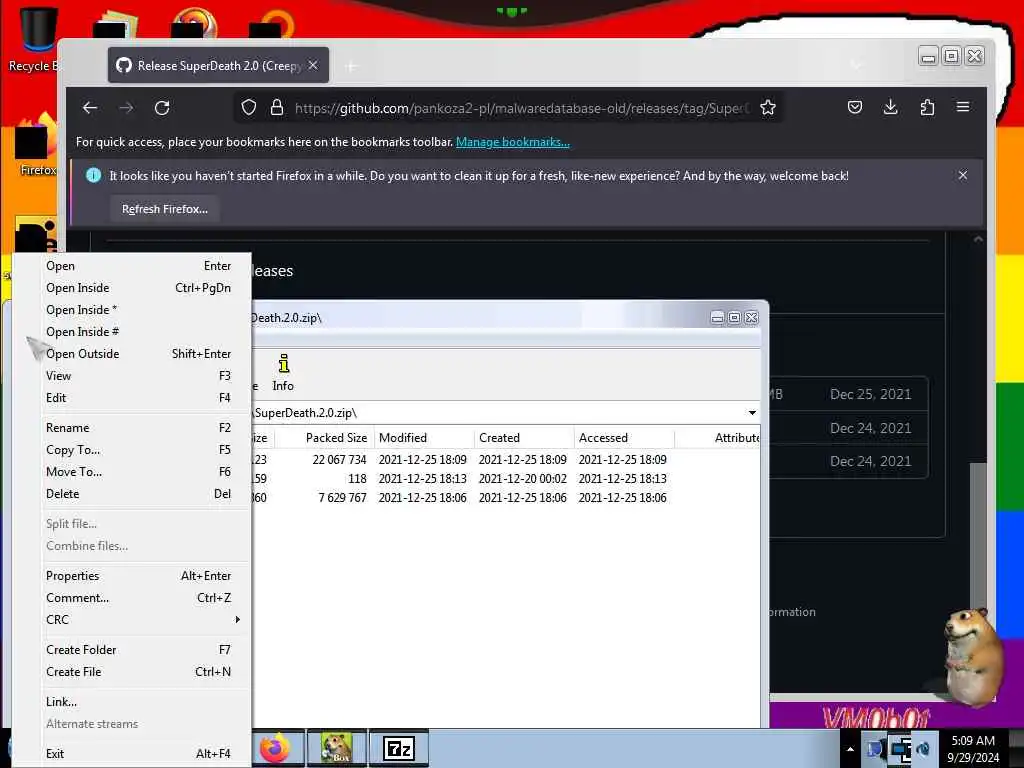Screen dimensions: 1024x768
Task: Close the SuperDeath 2.0 release tab
Action: coord(313,65)
